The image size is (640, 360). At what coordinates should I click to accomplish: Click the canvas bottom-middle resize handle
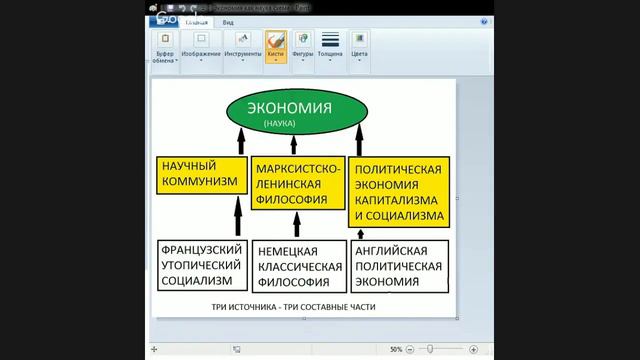pyautogui.click(x=304, y=318)
